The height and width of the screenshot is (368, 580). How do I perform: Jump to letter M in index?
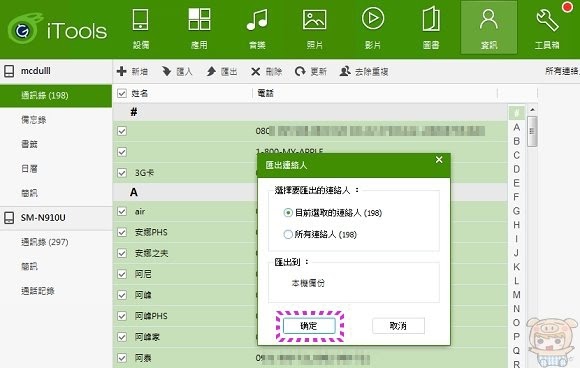click(516, 295)
